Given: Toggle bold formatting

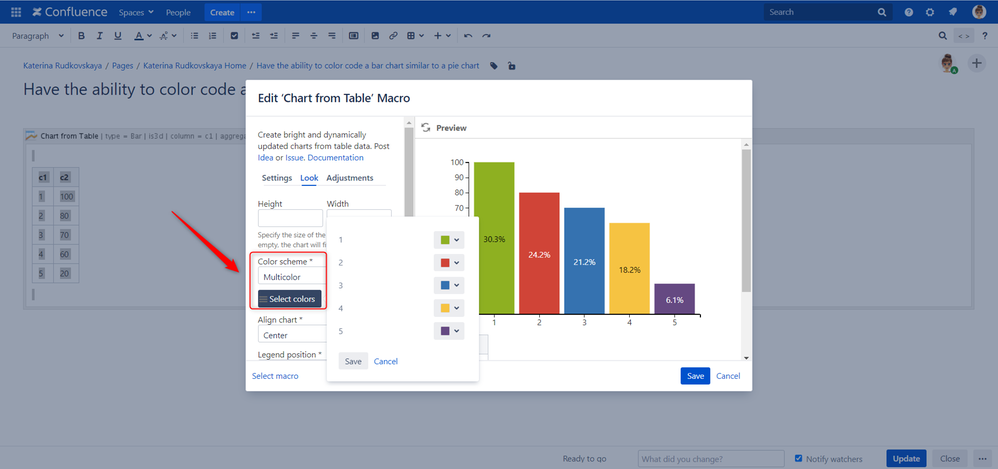Looking at the screenshot, I should pos(81,36).
